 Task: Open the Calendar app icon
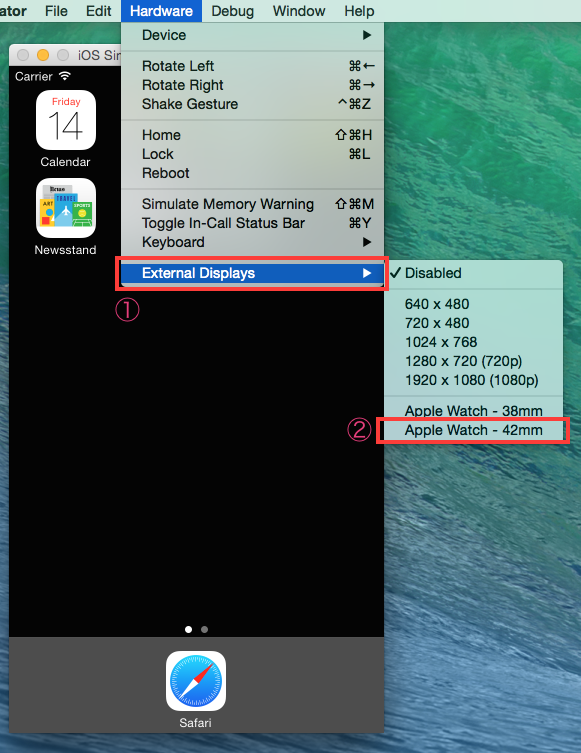pos(66,120)
